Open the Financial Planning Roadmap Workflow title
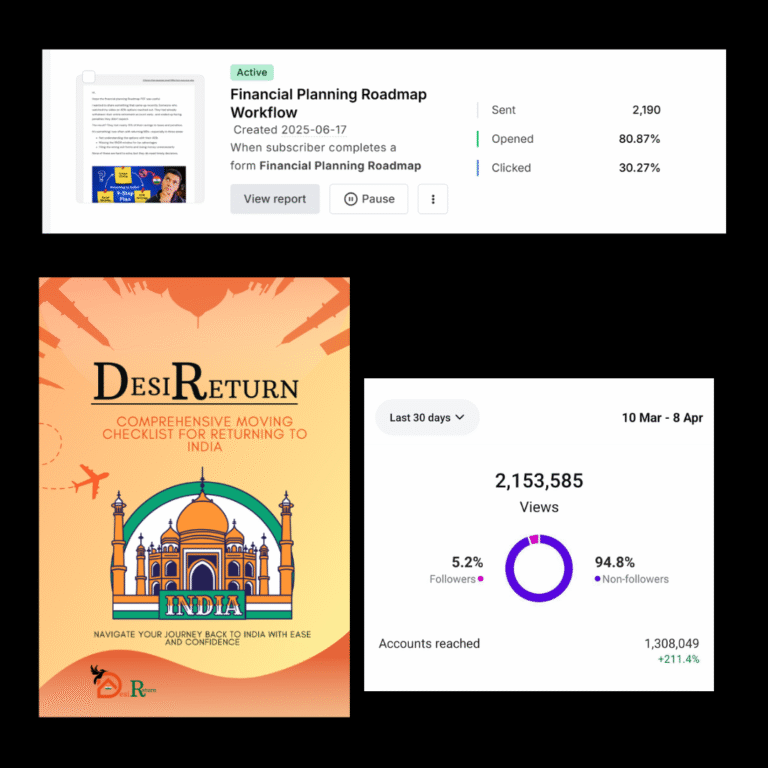Image resolution: width=768 pixels, height=768 pixels. point(328,103)
